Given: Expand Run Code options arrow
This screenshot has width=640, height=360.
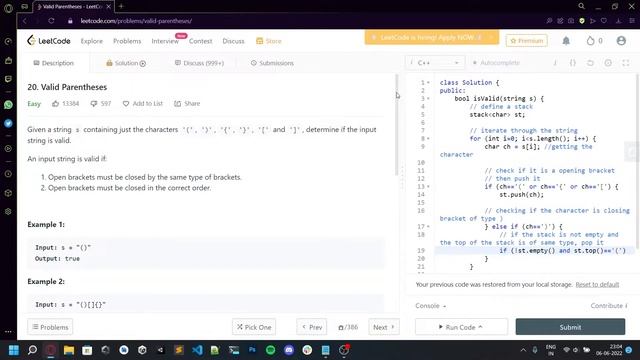Looking at the screenshot, I should click(x=480, y=327).
